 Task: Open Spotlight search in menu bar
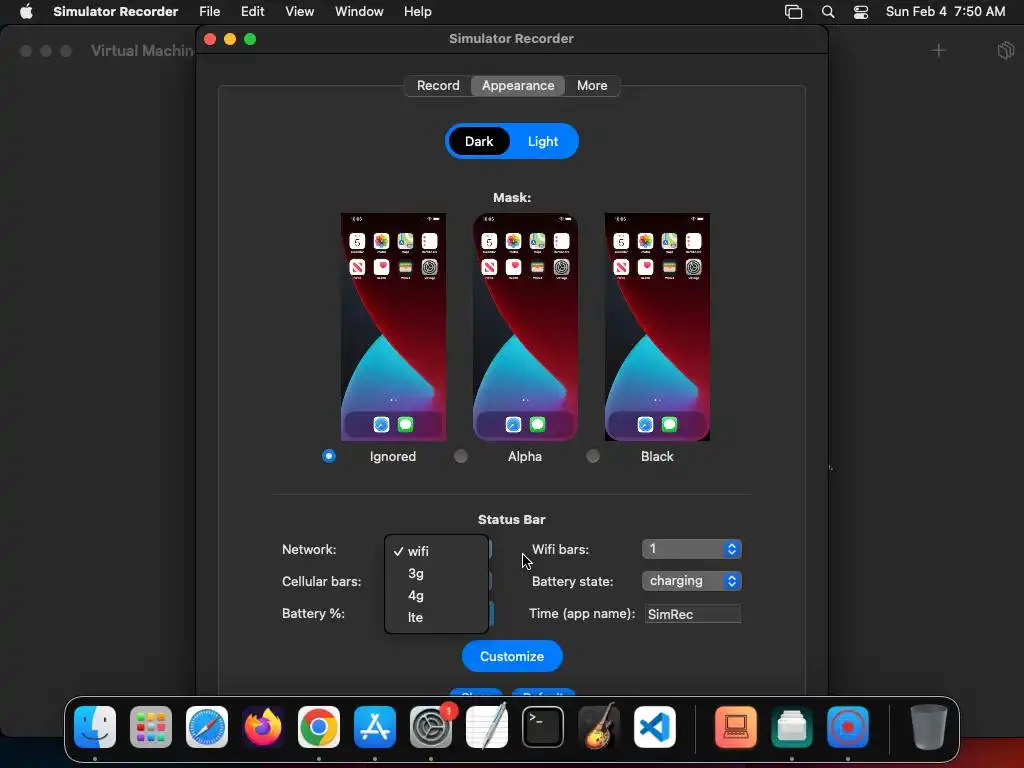(828, 12)
